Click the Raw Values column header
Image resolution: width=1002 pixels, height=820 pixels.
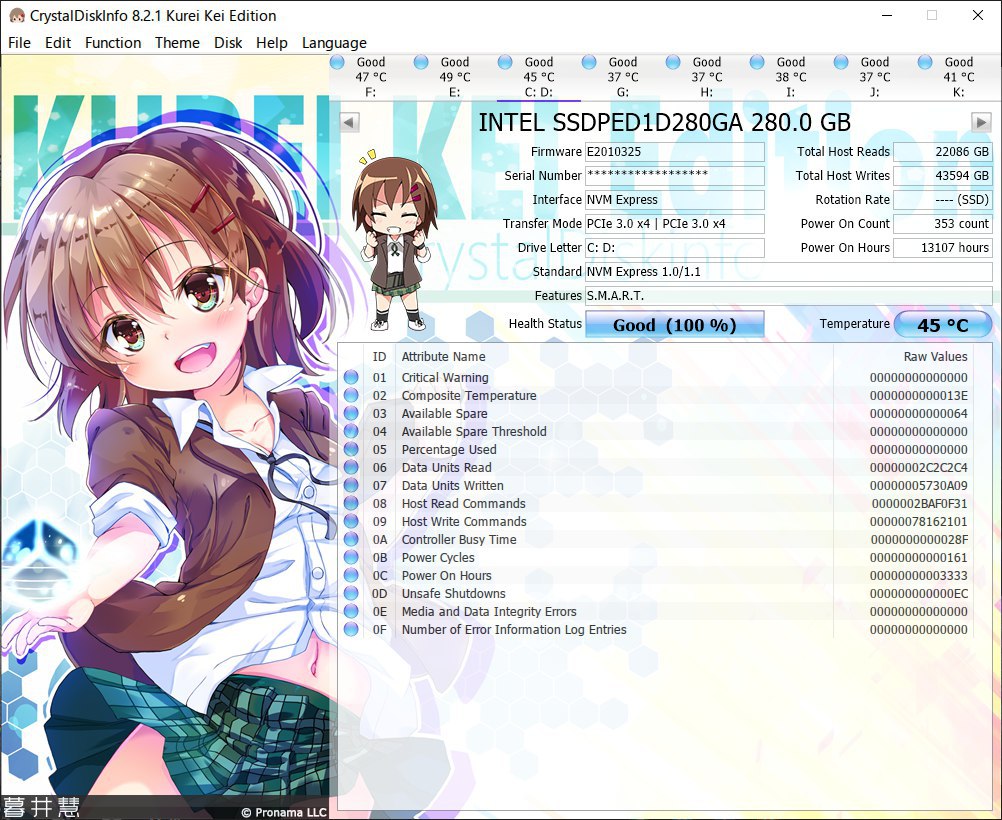click(935, 357)
